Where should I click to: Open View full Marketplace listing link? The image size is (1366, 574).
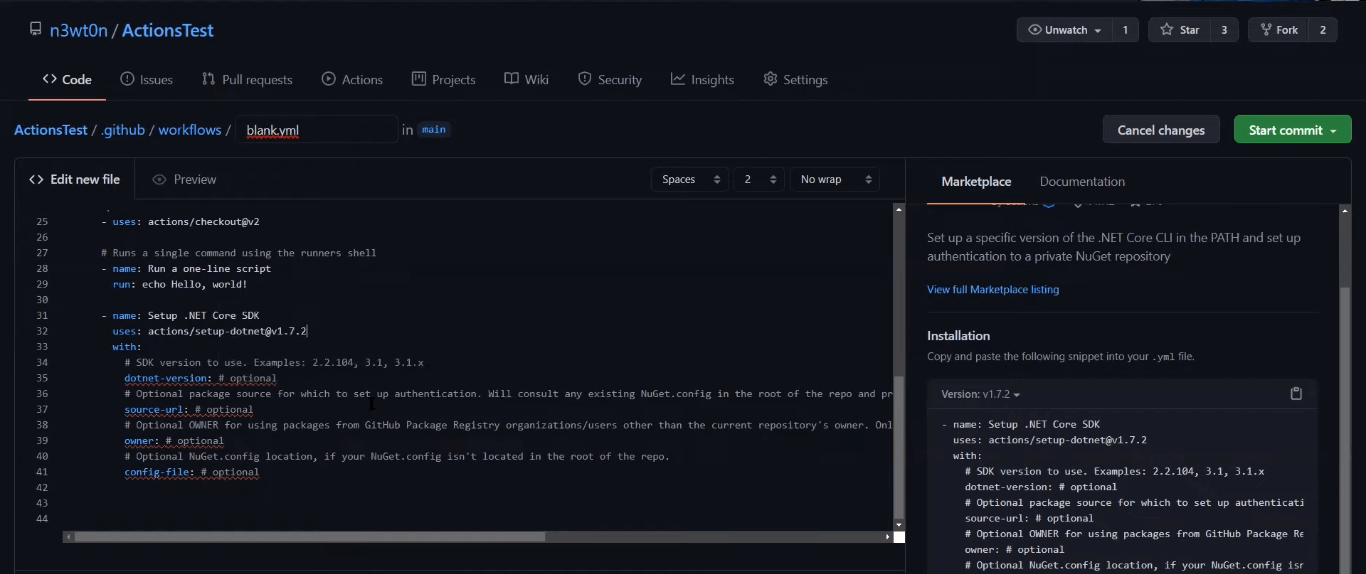[x=993, y=289]
